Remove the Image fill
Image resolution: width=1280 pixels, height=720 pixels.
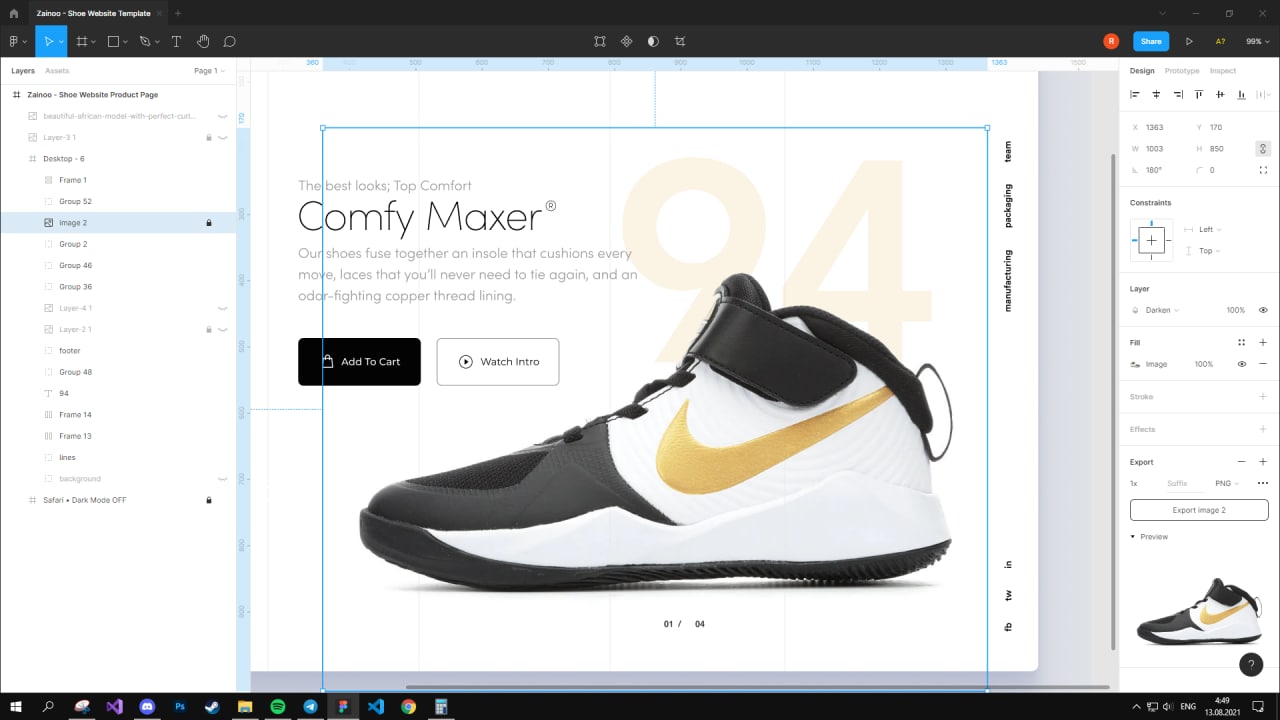pyautogui.click(x=1263, y=364)
